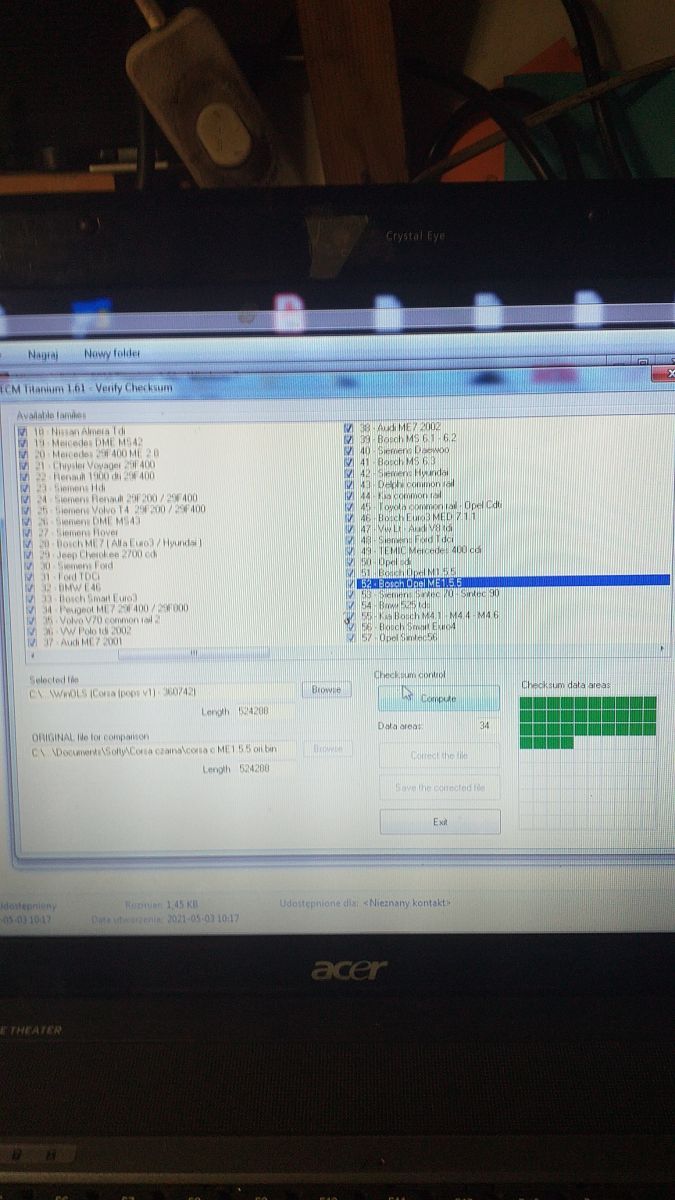Toggle checkbox for Bosch Opel ME1.5.5
Image resolution: width=675 pixels, height=1200 pixels.
point(349,582)
